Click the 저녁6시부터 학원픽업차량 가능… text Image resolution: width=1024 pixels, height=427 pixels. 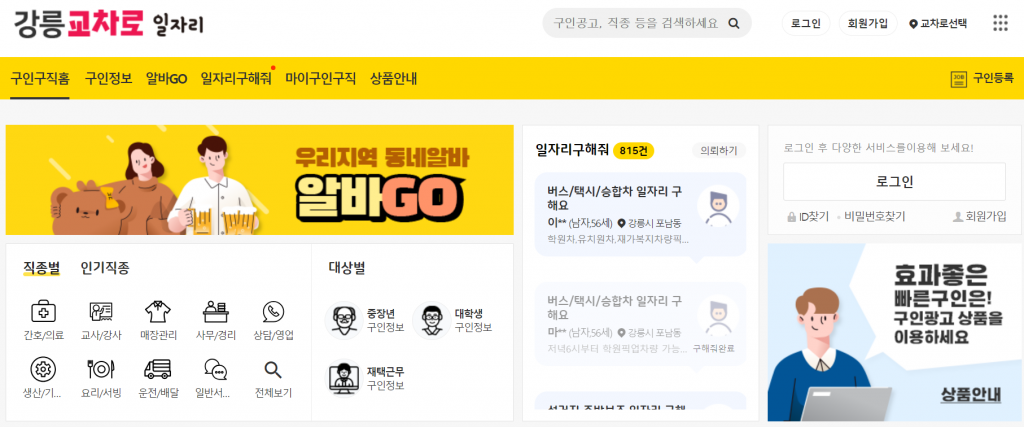pos(616,349)
